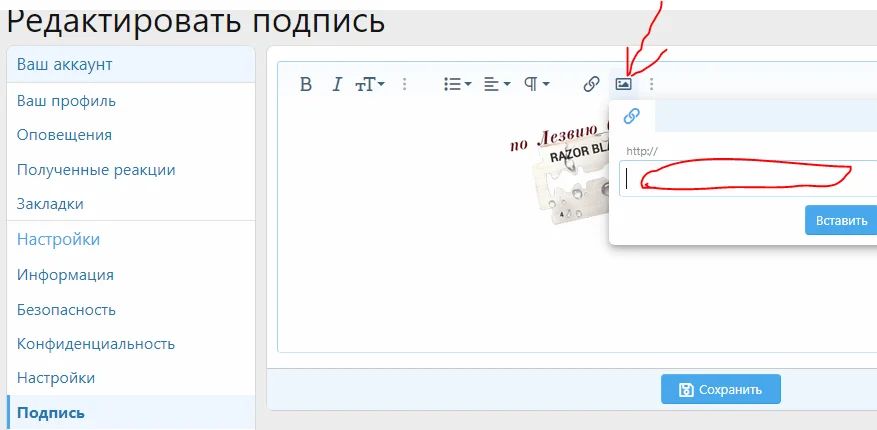Open the paragraph format dropdown

point(536,84)
